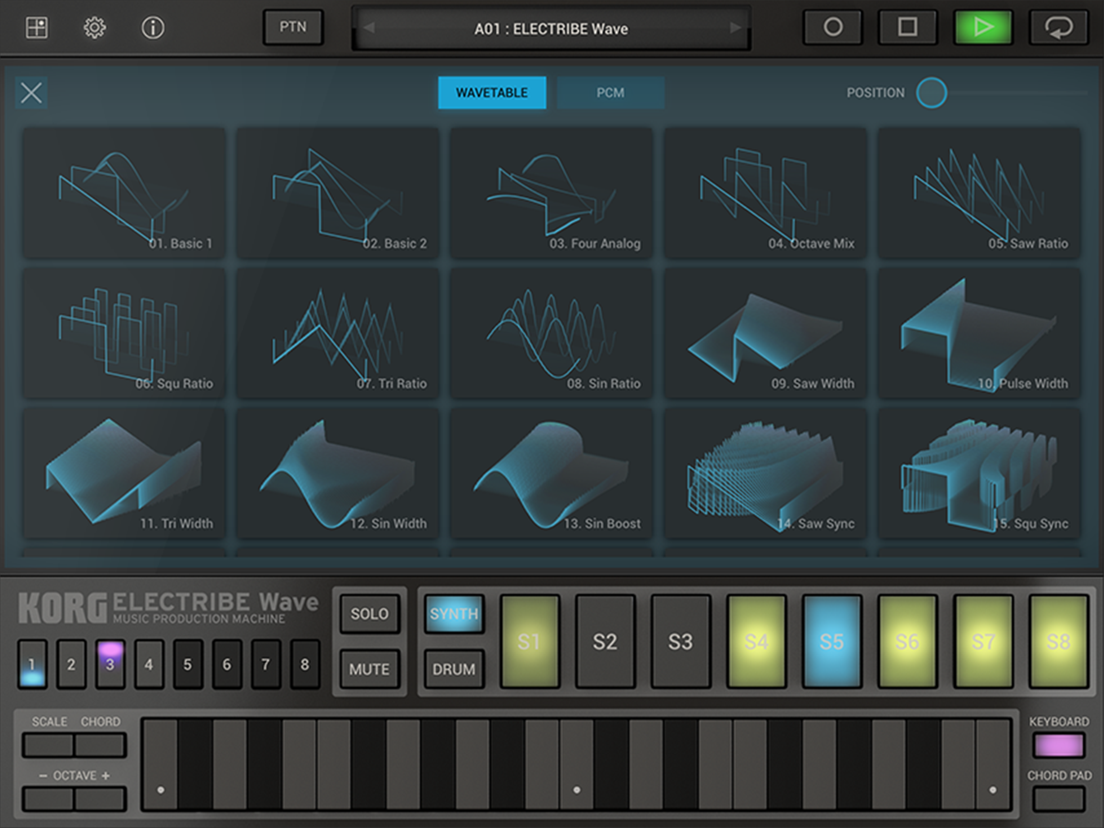Select synth part S2
This screenshot has height=828, width=1104.
tap(605, 641)
